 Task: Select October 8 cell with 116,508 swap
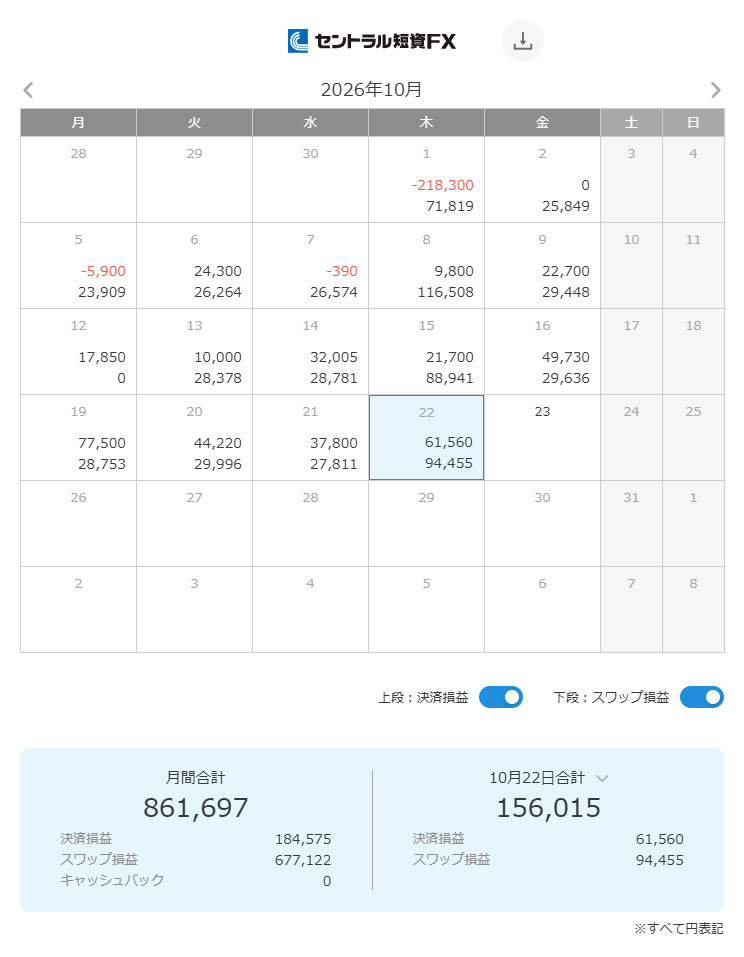coord(427,265)
